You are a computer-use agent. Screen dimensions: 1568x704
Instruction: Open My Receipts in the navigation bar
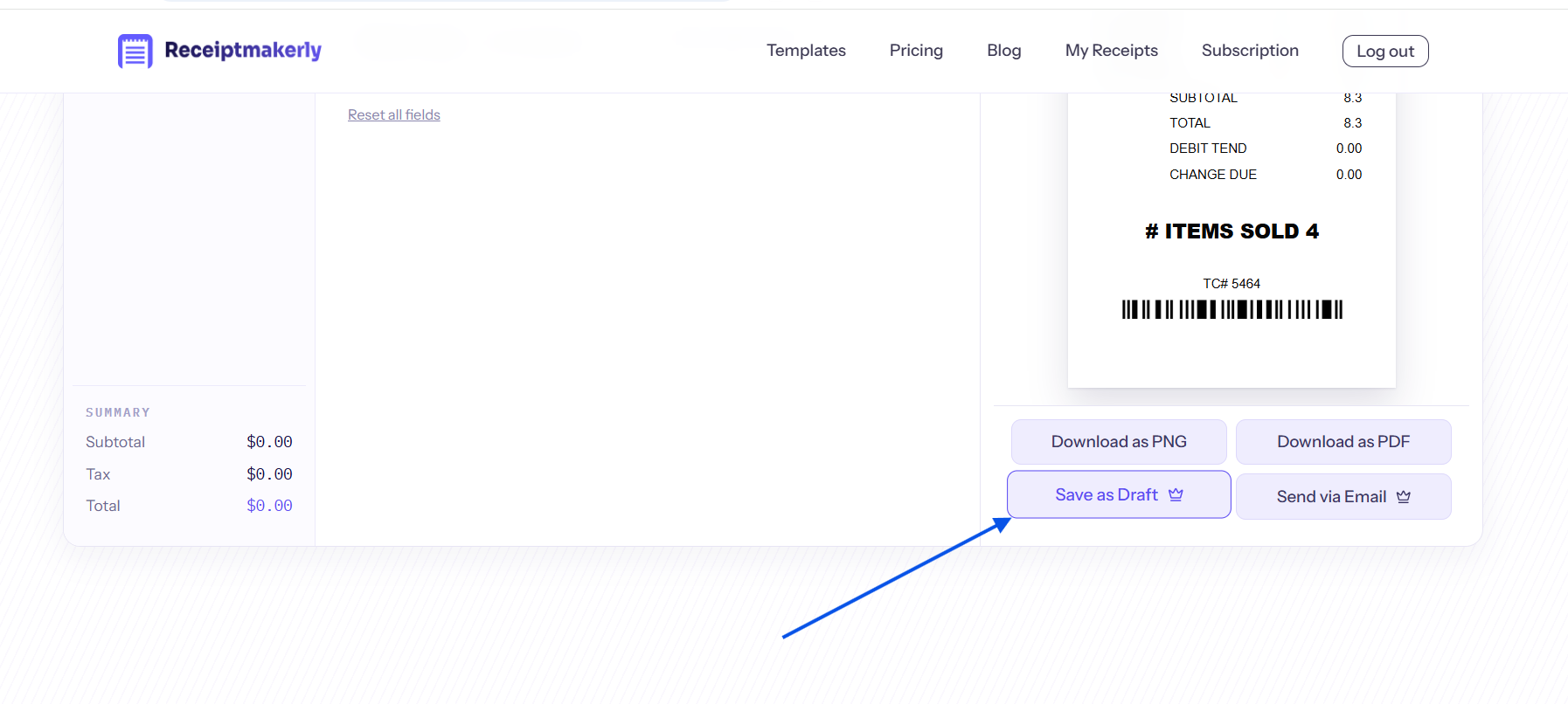click(1111, 51)
